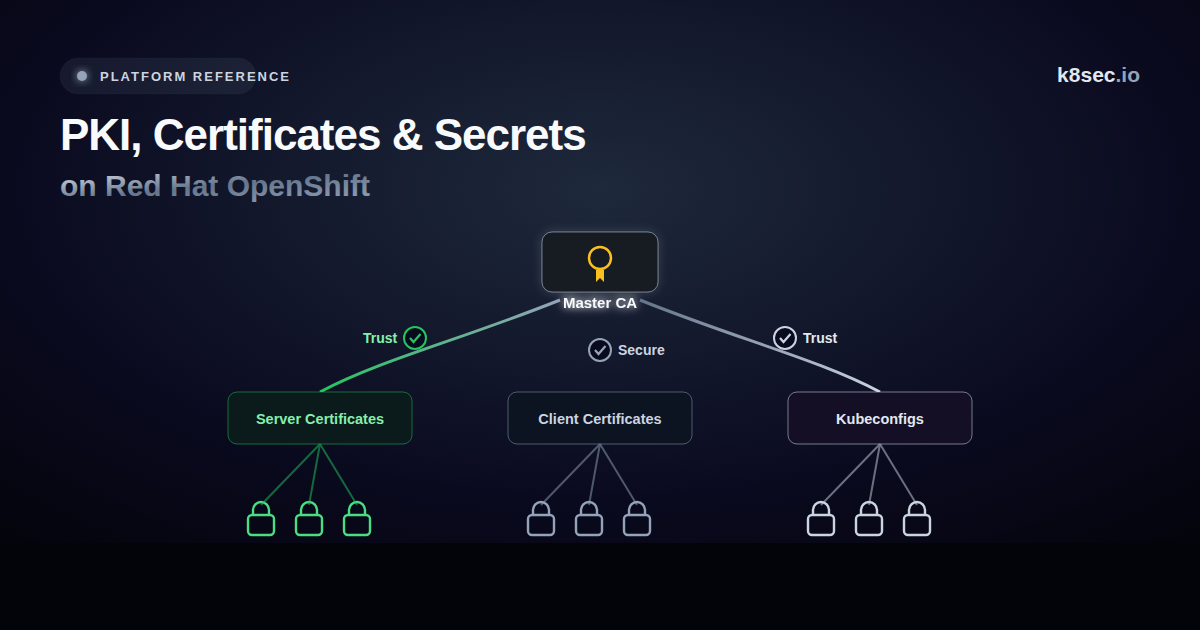The width and height of the screenshot is (1200, 630).
Task: Open the Kubeconfigs node
Action: pos(880,418)
